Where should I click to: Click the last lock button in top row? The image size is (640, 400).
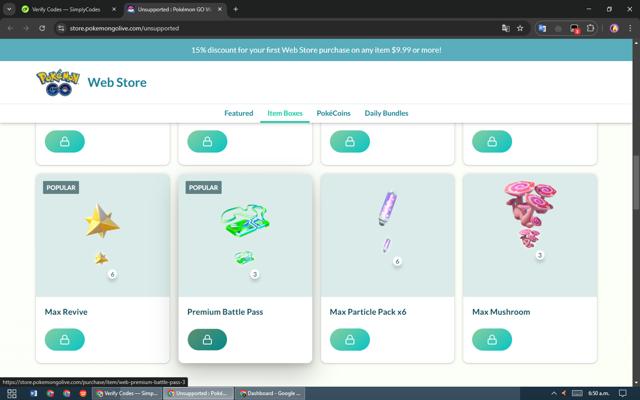click(492, 142)
